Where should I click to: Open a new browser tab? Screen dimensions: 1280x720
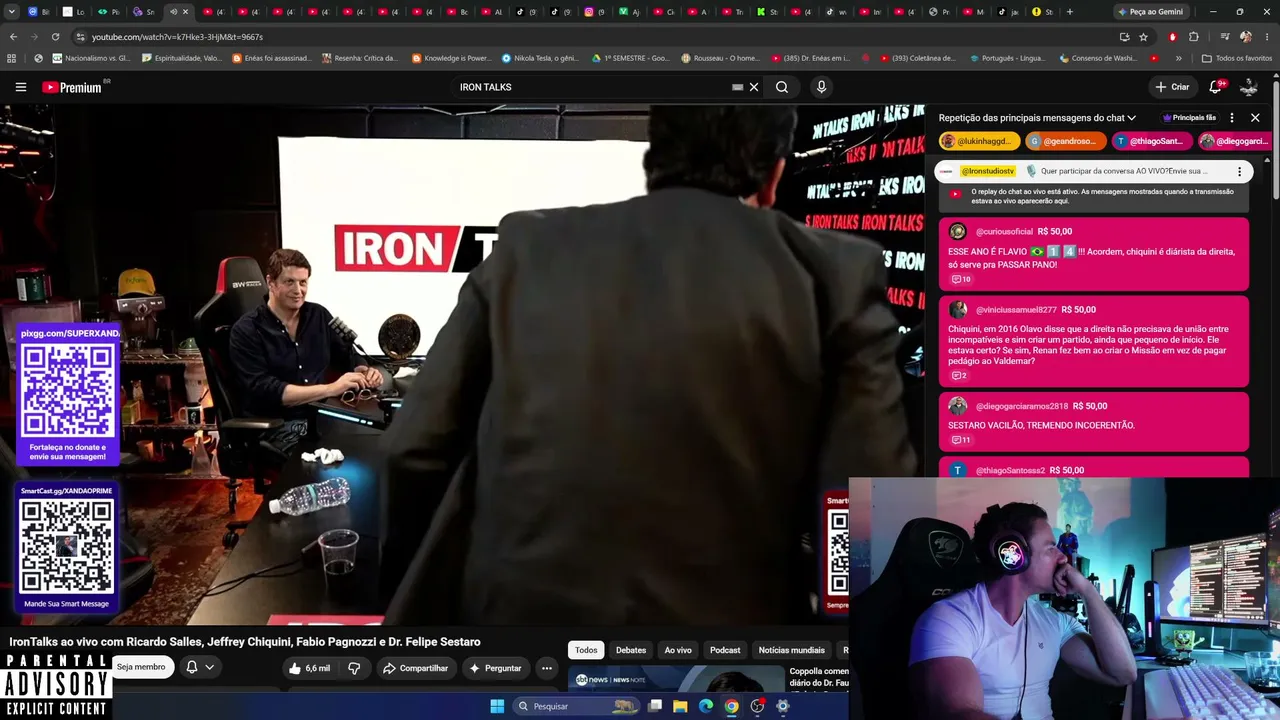1070,12
